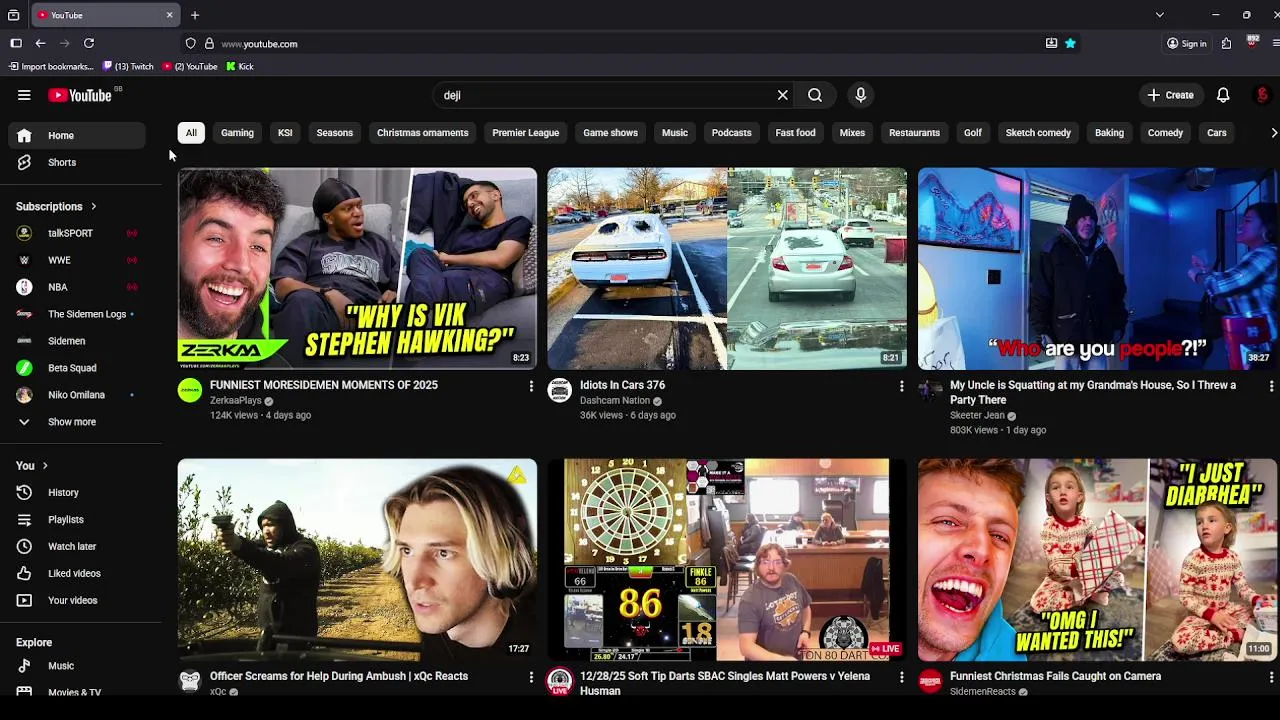Open a new browser tab with plus

(x=195, y=15)
